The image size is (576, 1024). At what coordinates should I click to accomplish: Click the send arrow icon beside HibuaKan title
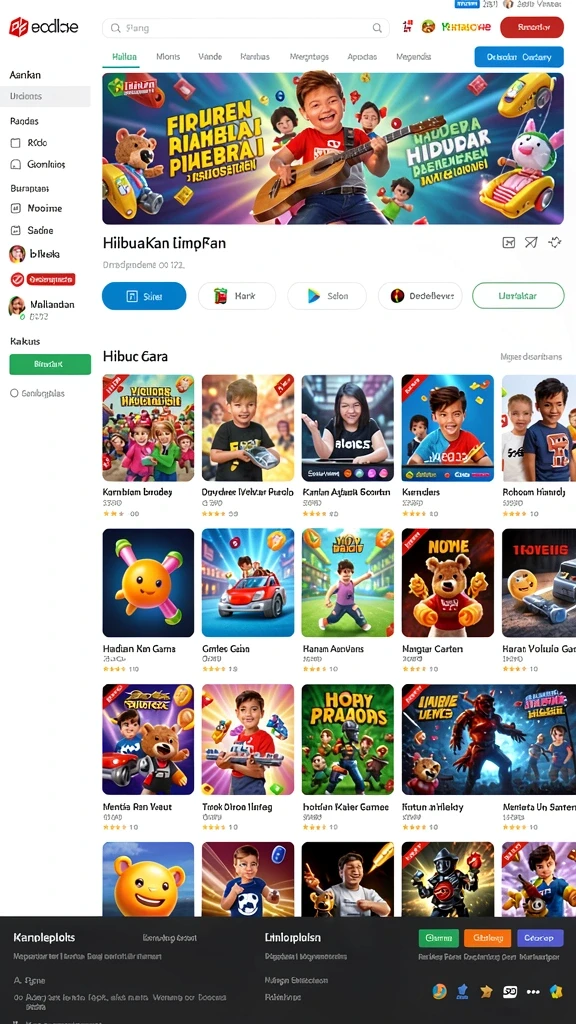coord(531,243)
